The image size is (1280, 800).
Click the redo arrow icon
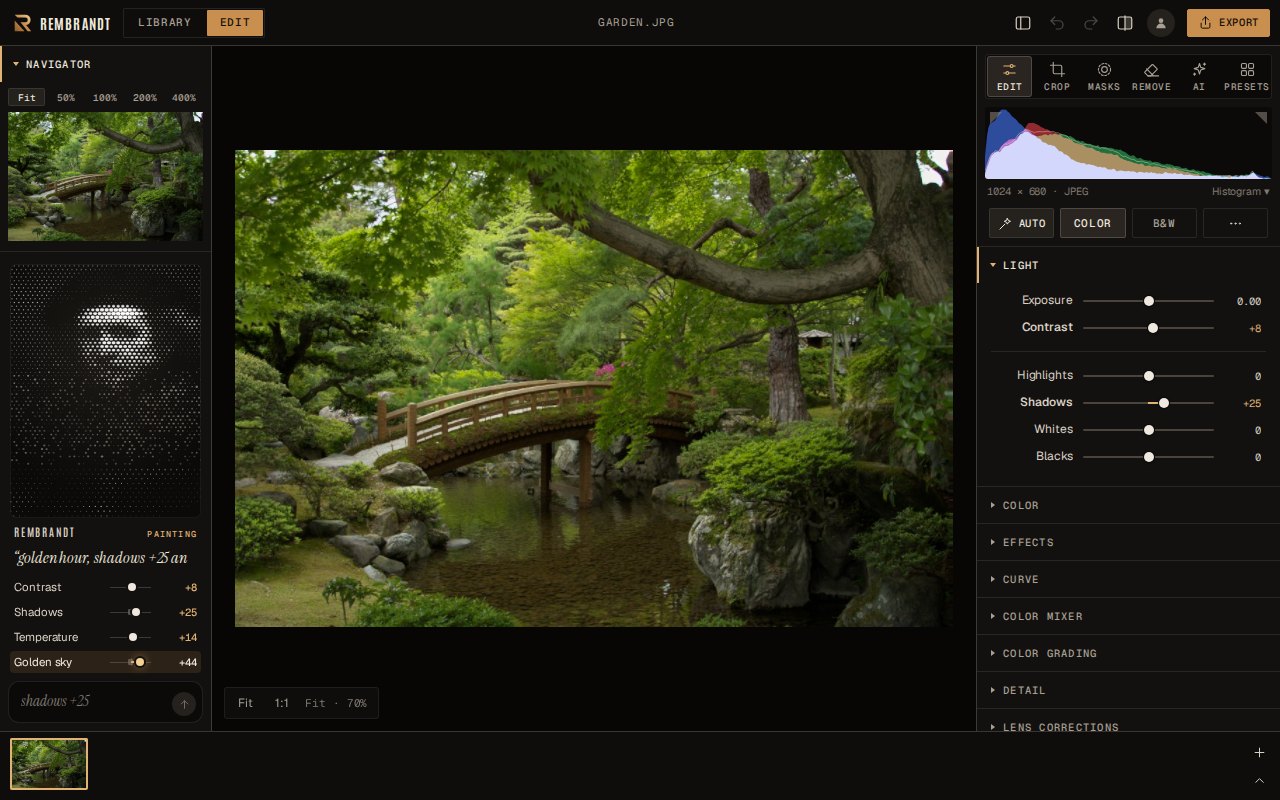[x=1091, y=22]
